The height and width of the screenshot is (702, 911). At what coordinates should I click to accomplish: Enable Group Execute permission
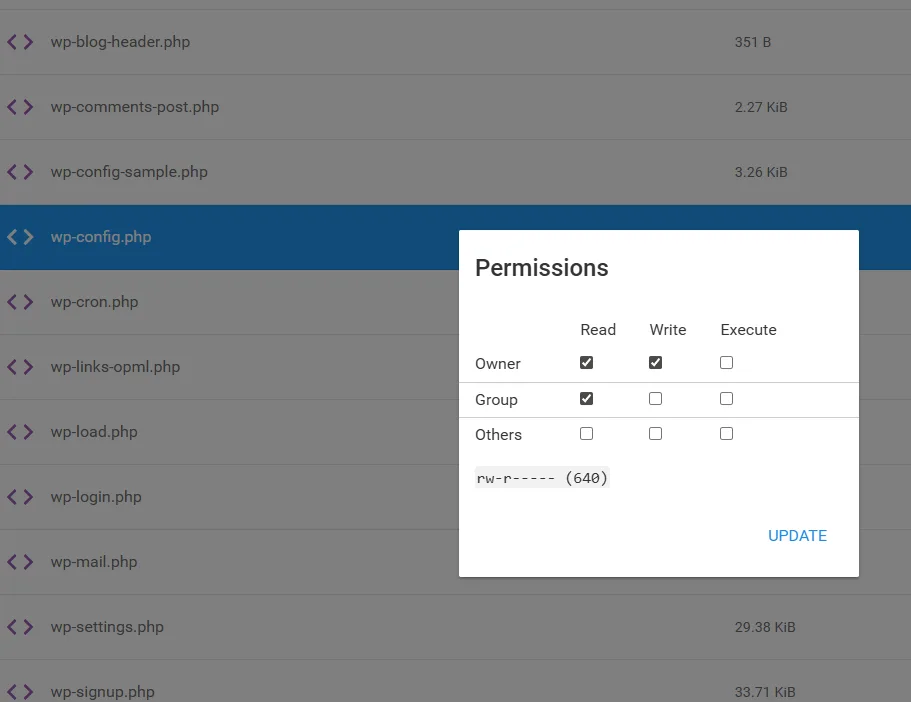pyautogui.click(x=726, y=399)
